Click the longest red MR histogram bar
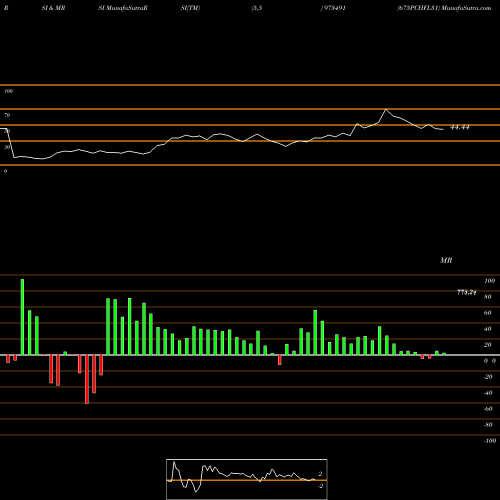 click(87, 379)
